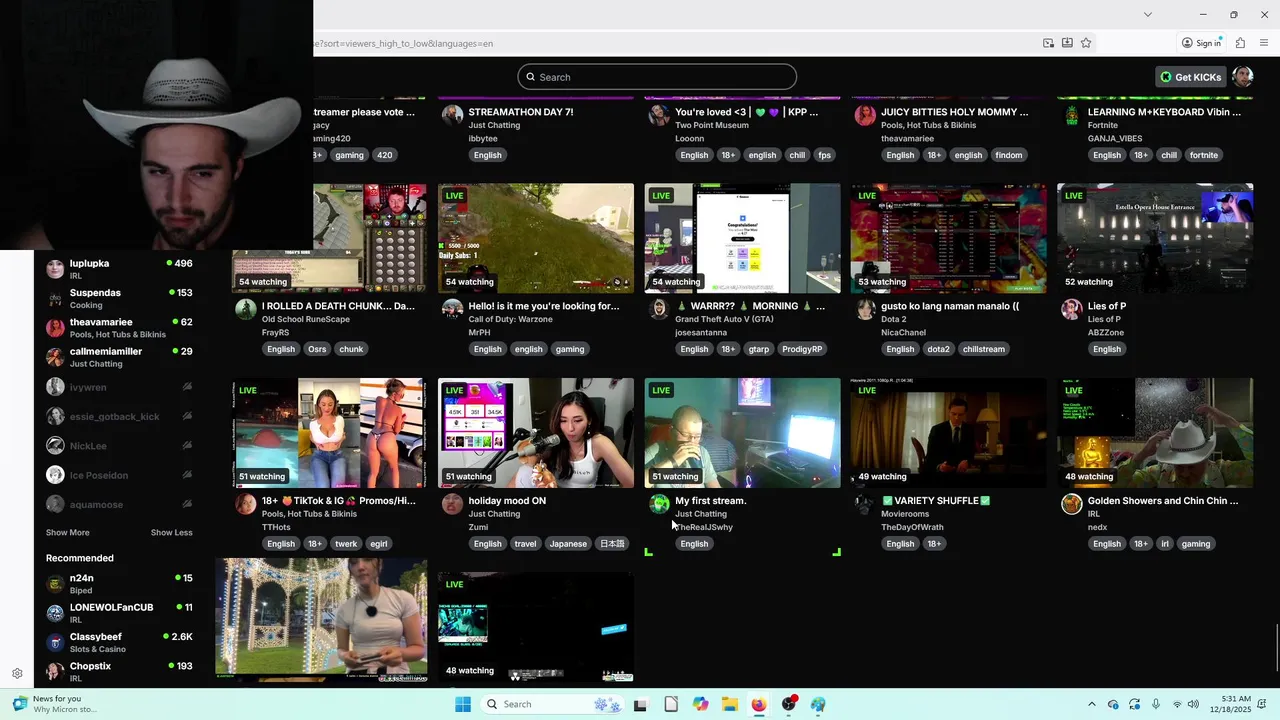Open luplupka channel from sidebar

click(x=119, y=269)
